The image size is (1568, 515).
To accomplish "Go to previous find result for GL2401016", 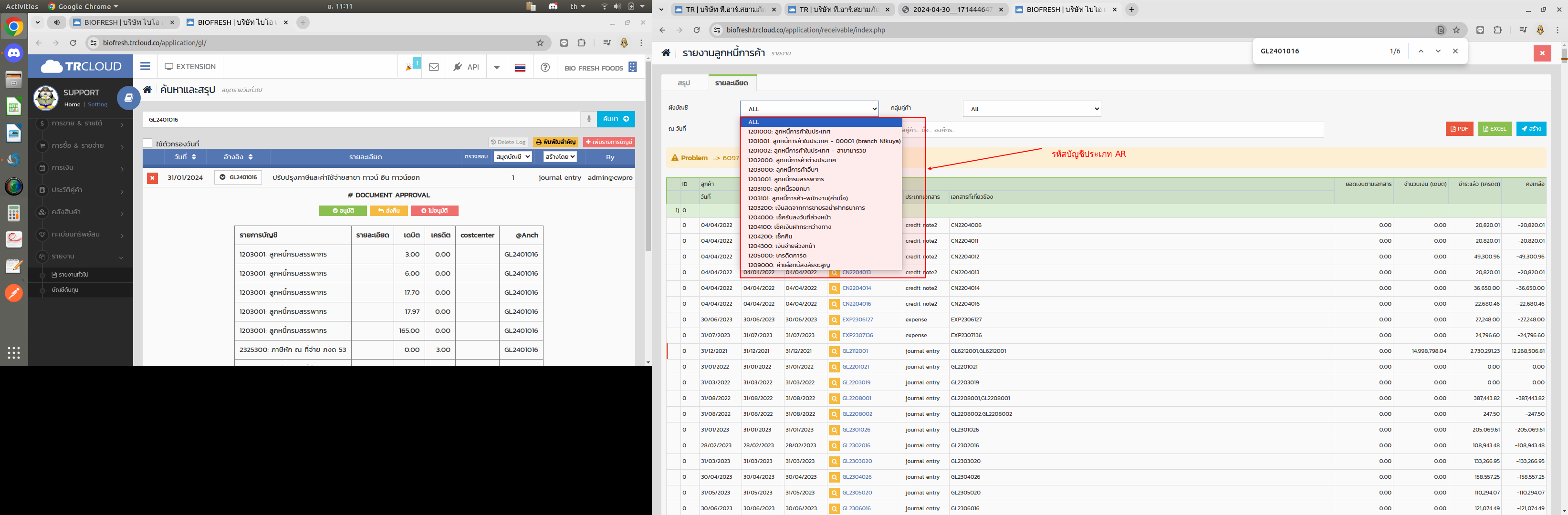I will click(1421, 51).
